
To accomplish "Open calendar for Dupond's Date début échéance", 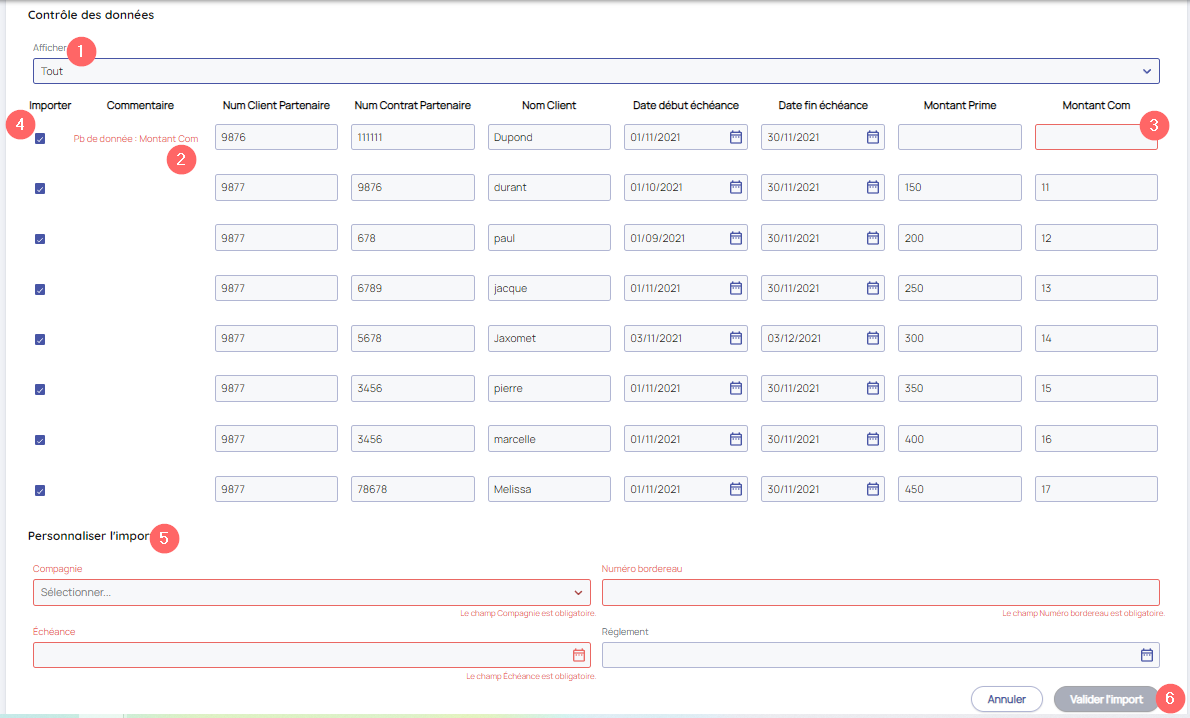I will [x=735, y=137].
